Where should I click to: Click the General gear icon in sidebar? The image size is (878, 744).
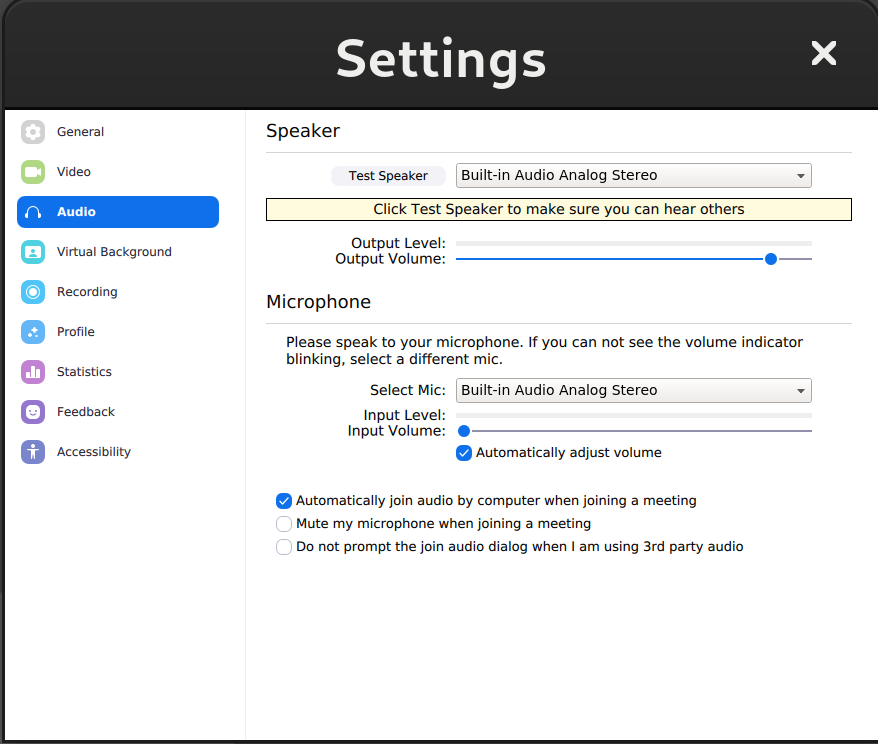(33, 132)
